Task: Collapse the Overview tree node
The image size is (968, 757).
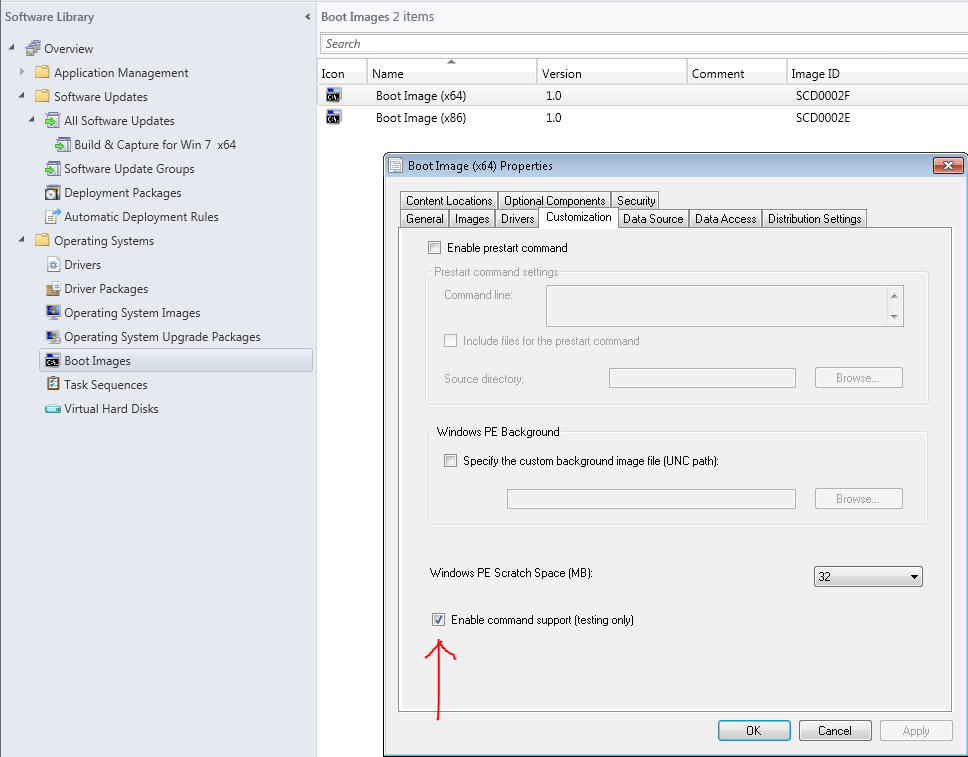Action: coord(11,47)
